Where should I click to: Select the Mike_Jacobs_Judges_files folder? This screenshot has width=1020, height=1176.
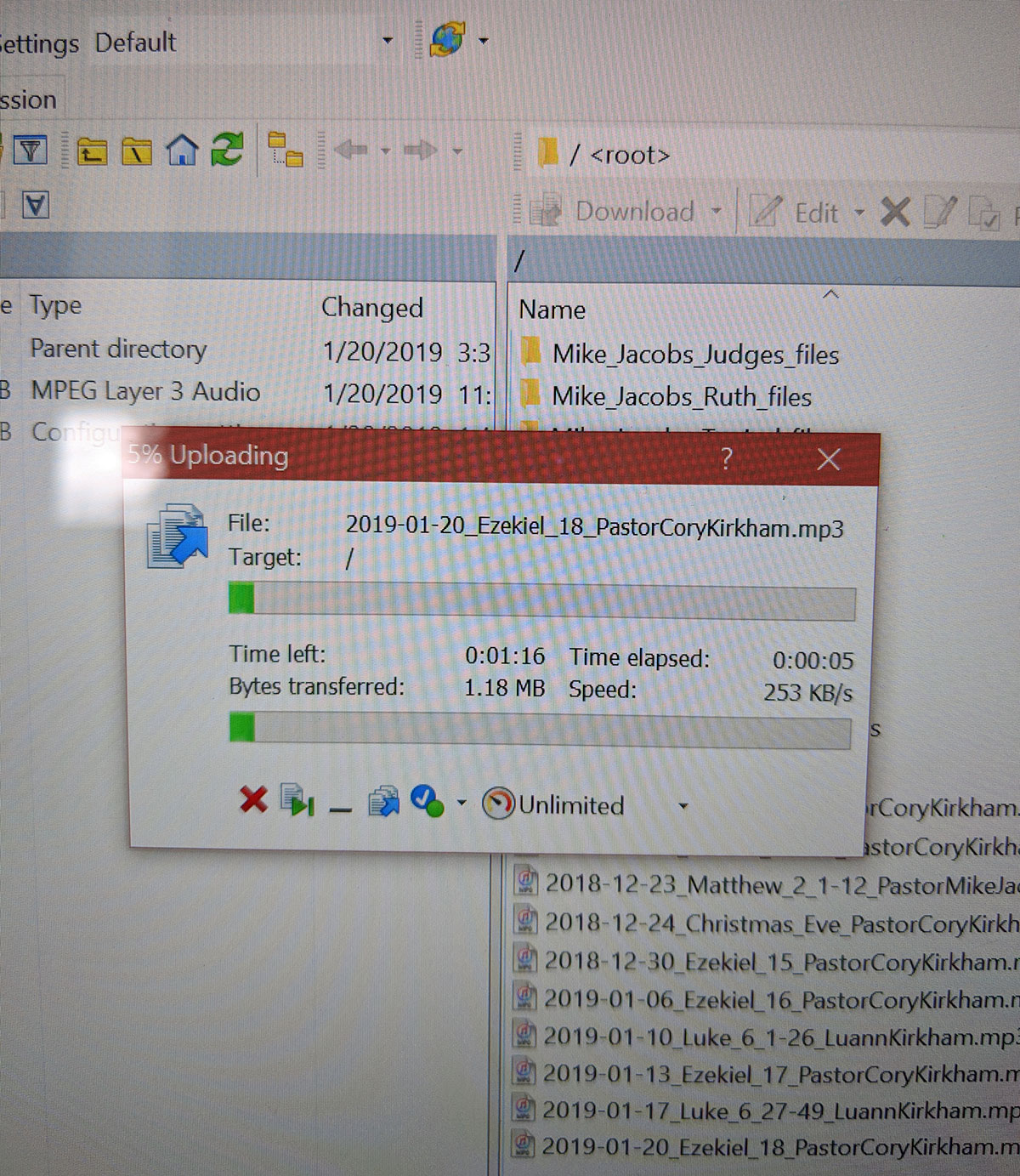pos(694,355)
